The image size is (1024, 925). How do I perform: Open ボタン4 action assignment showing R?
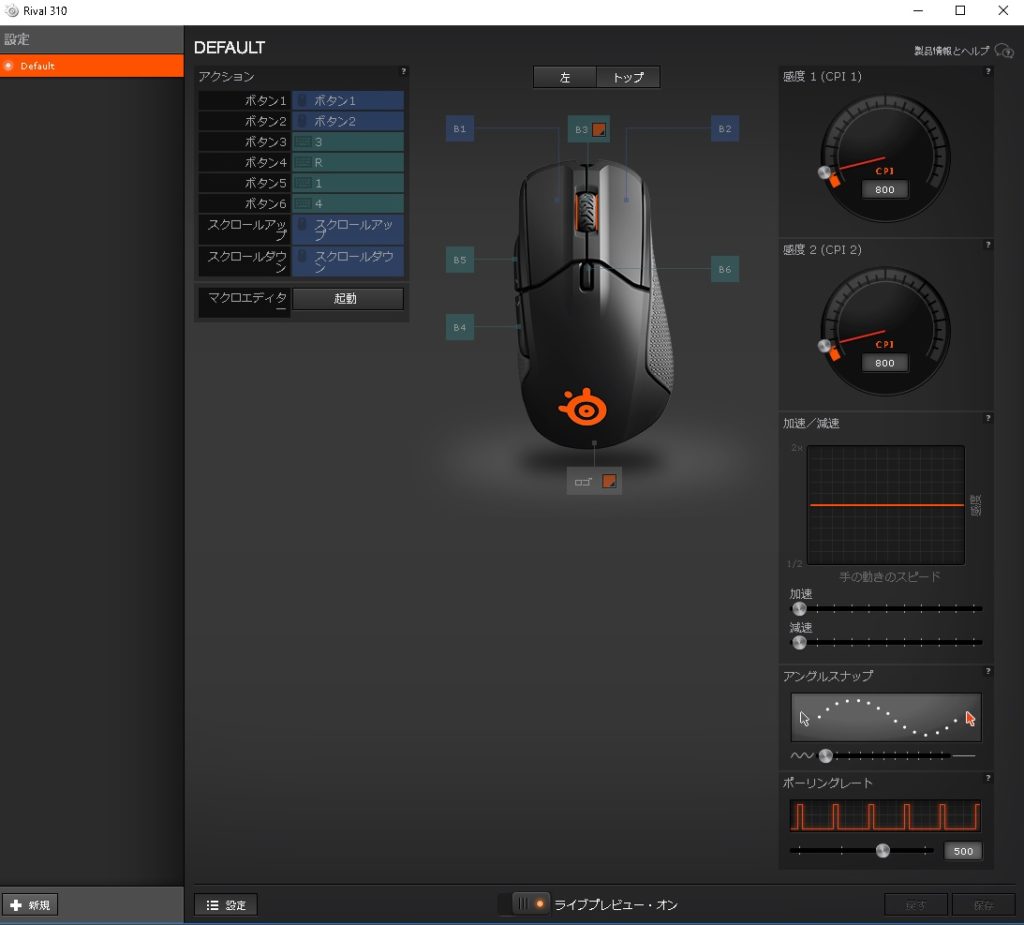[347, 163]
